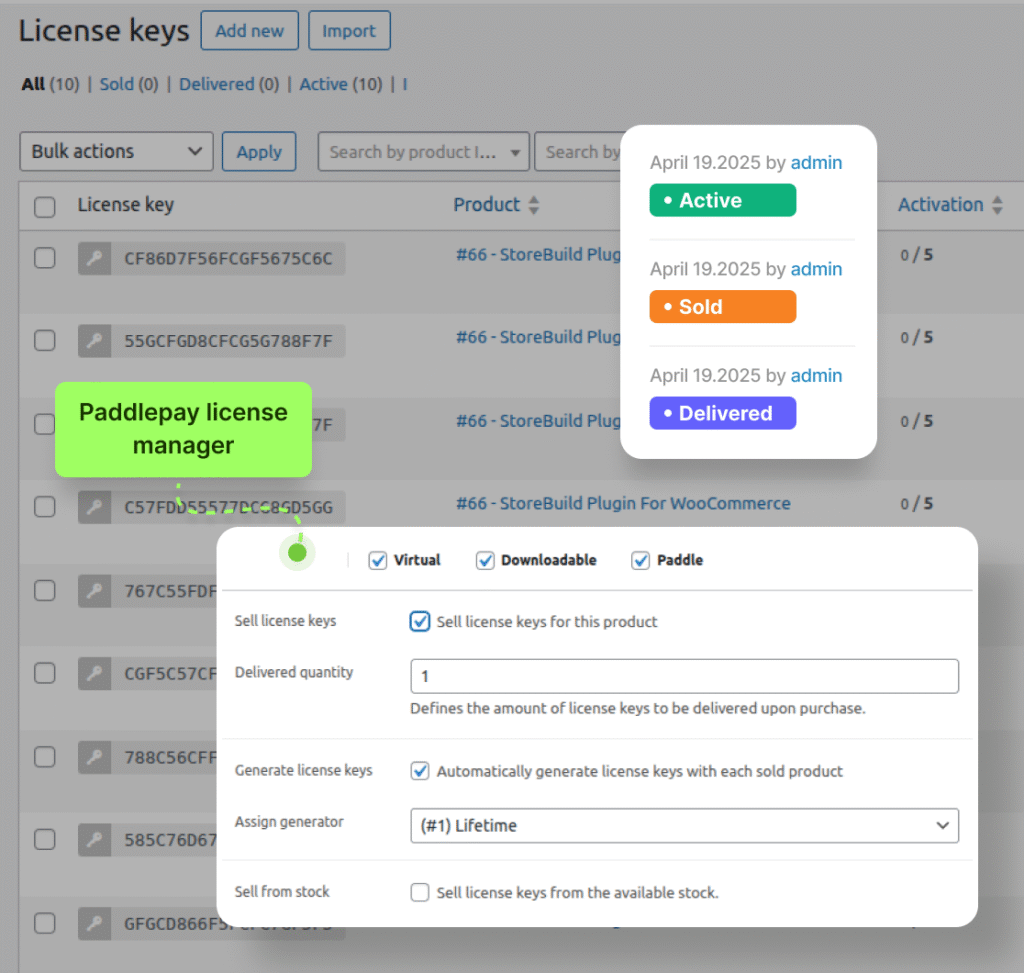This screenshot has width=1024, height=973.
Task: Click the Import button
Action: (349, 31)
